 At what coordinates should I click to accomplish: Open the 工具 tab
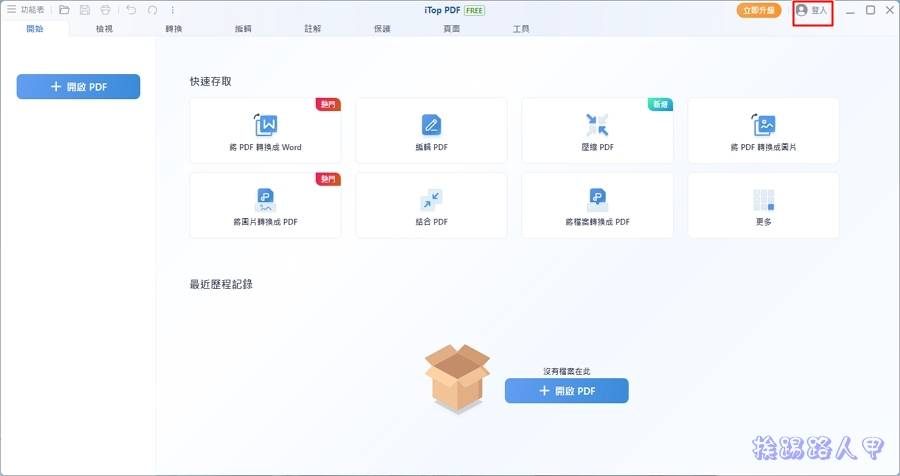pyautogui.click(x=521, y=29)
